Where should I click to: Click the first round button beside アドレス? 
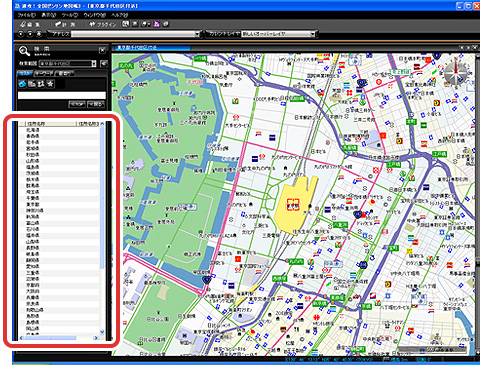(21, 34)
